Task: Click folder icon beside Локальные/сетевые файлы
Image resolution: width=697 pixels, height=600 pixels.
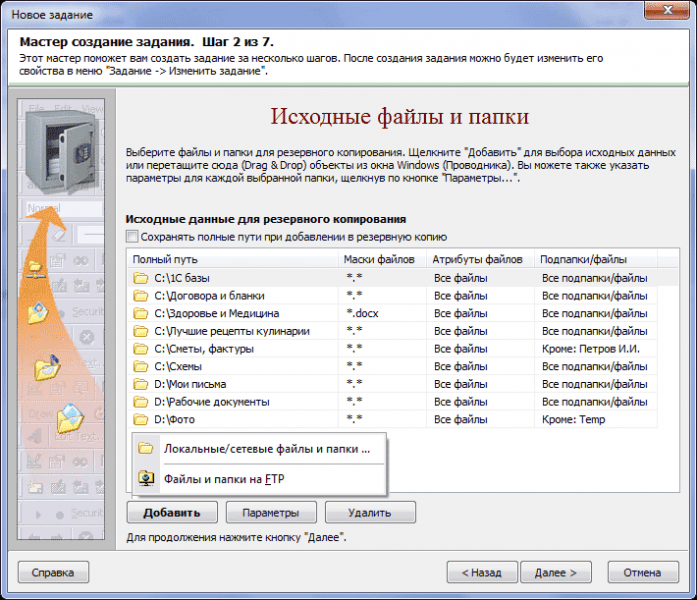Action: coord(146,448)
